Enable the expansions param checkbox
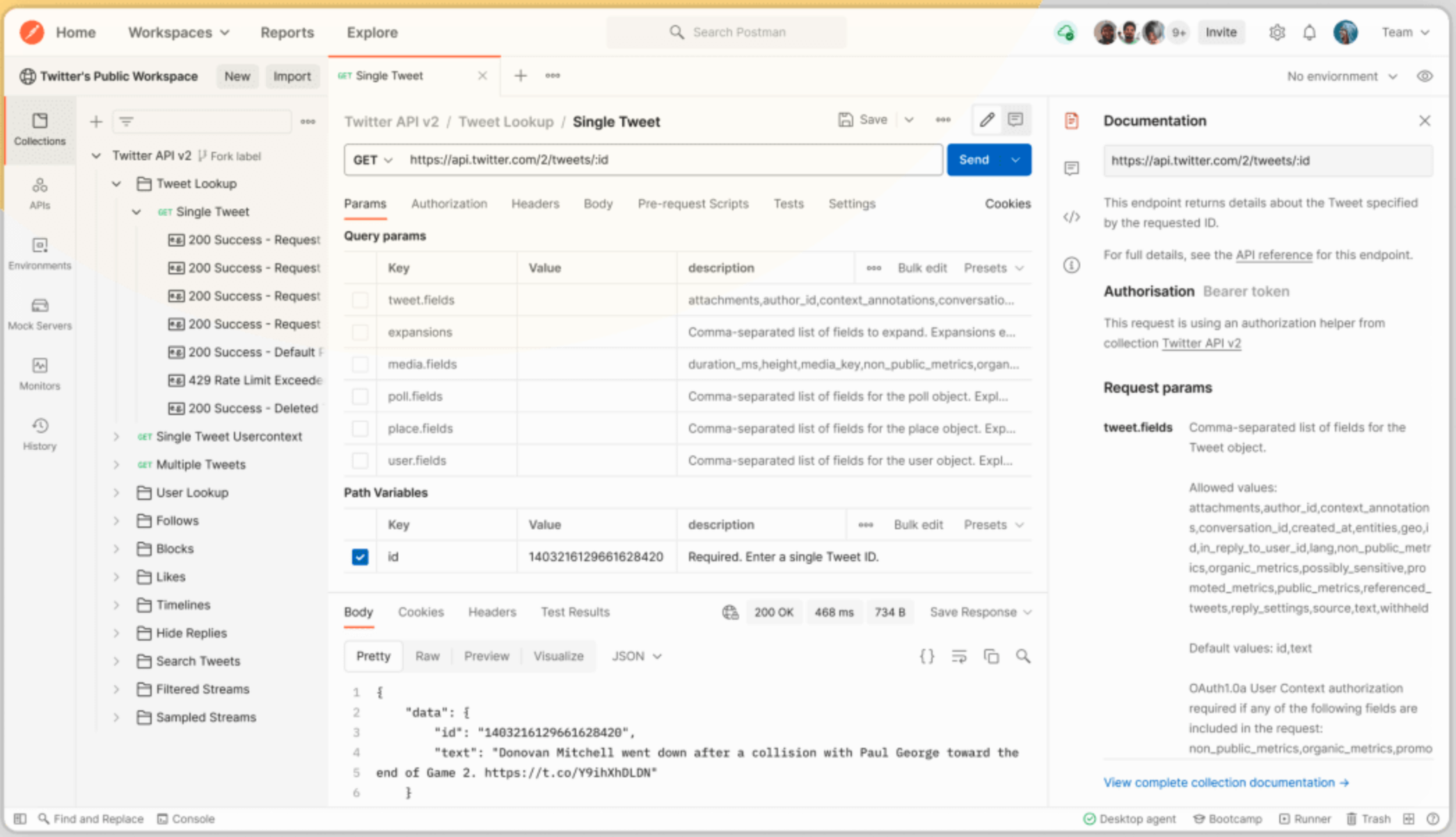Image resolution: width=1456 pixels, height=837 pixels. click(x=360, y=331)
